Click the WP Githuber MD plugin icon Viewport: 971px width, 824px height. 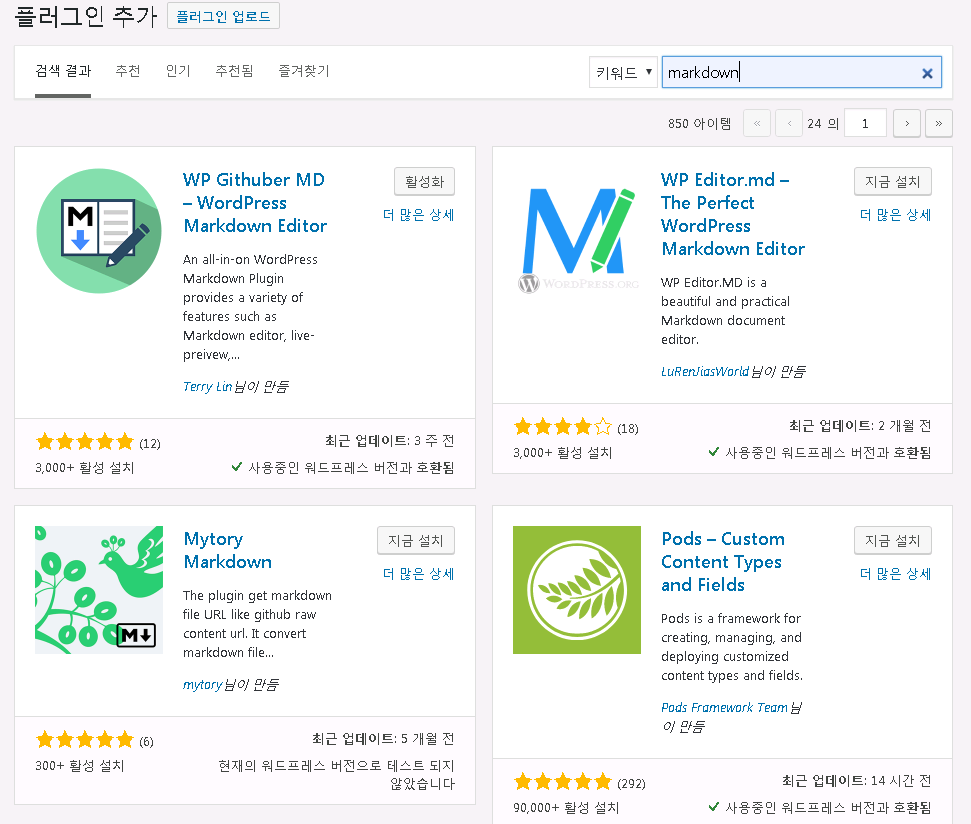click(x=99, y=231)
